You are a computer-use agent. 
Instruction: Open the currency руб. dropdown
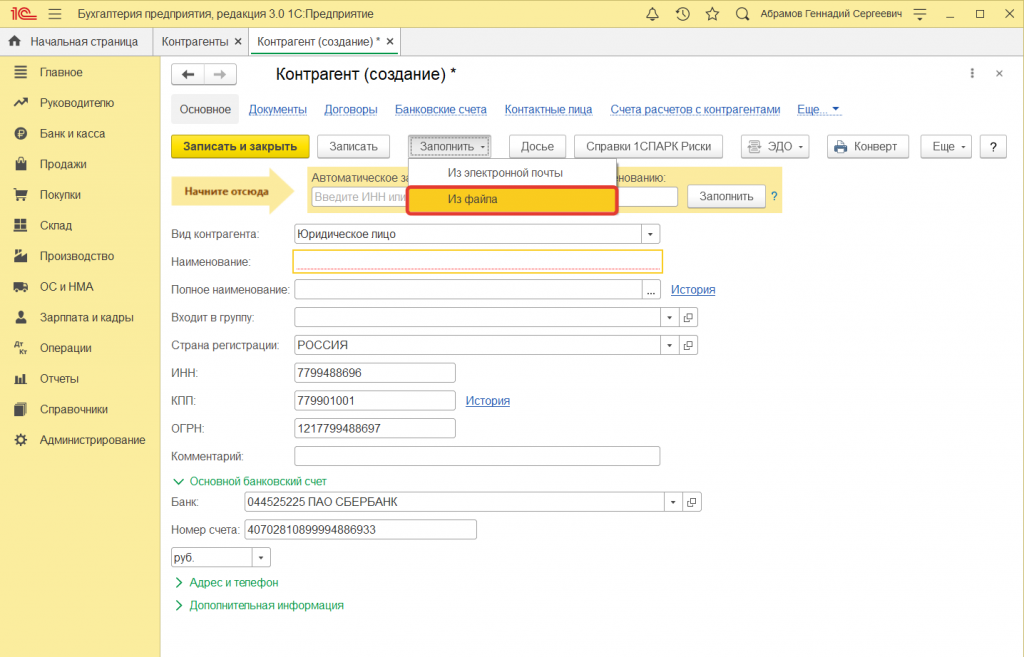[262, 558]
